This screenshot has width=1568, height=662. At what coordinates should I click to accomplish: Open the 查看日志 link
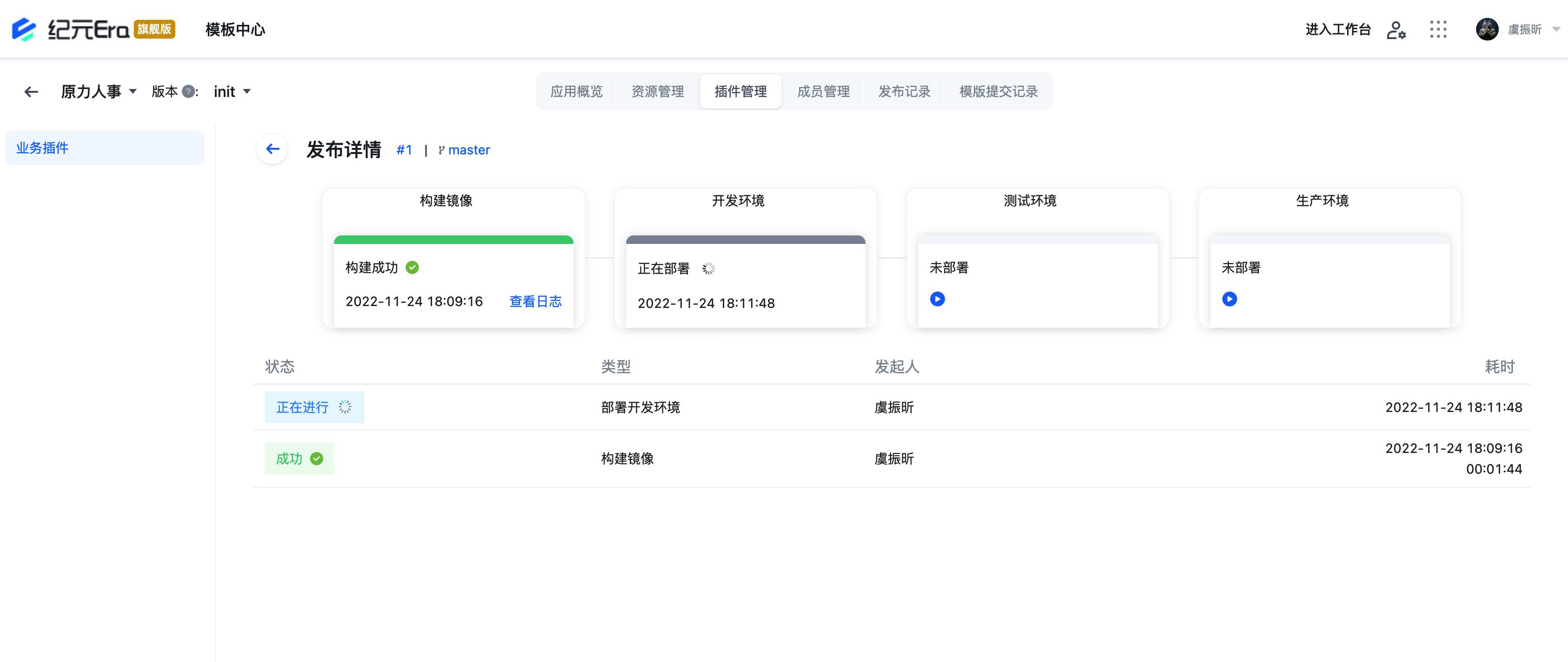click(x=535, y=302)
